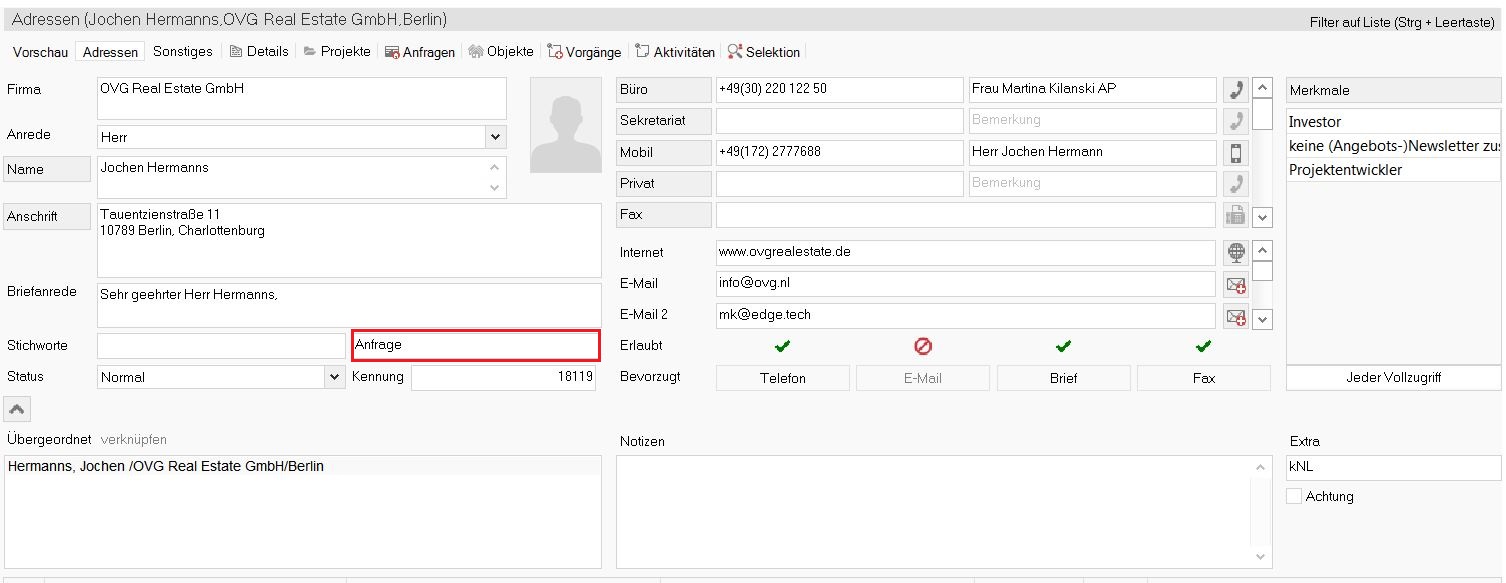1506x583 pixels.
Task: Click the phone dial icon beside Büro number
Action: click(1236, 90)
